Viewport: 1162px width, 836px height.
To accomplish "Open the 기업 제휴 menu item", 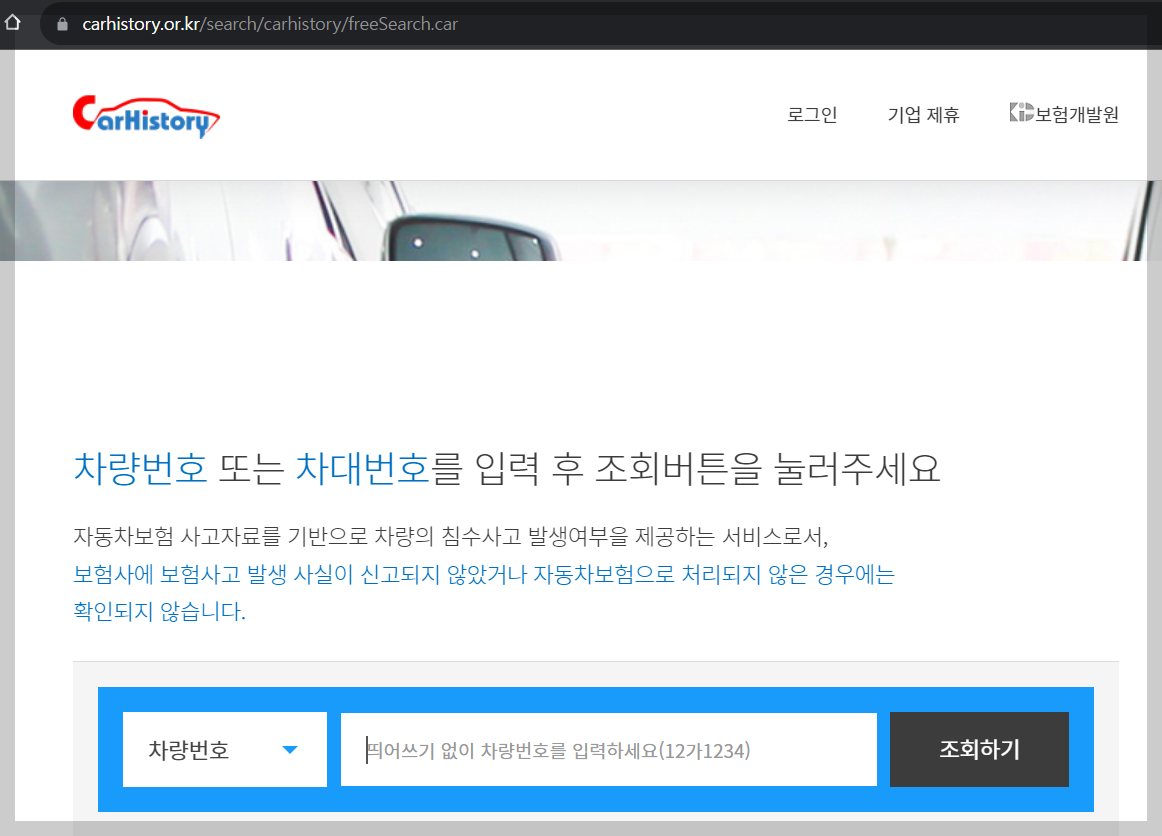I will click(923, 115).
